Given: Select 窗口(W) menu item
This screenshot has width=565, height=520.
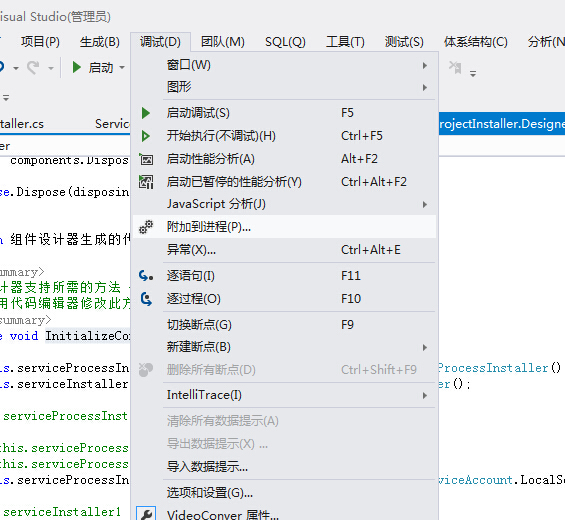Looking at the screenshot, I should pos(284,65).
